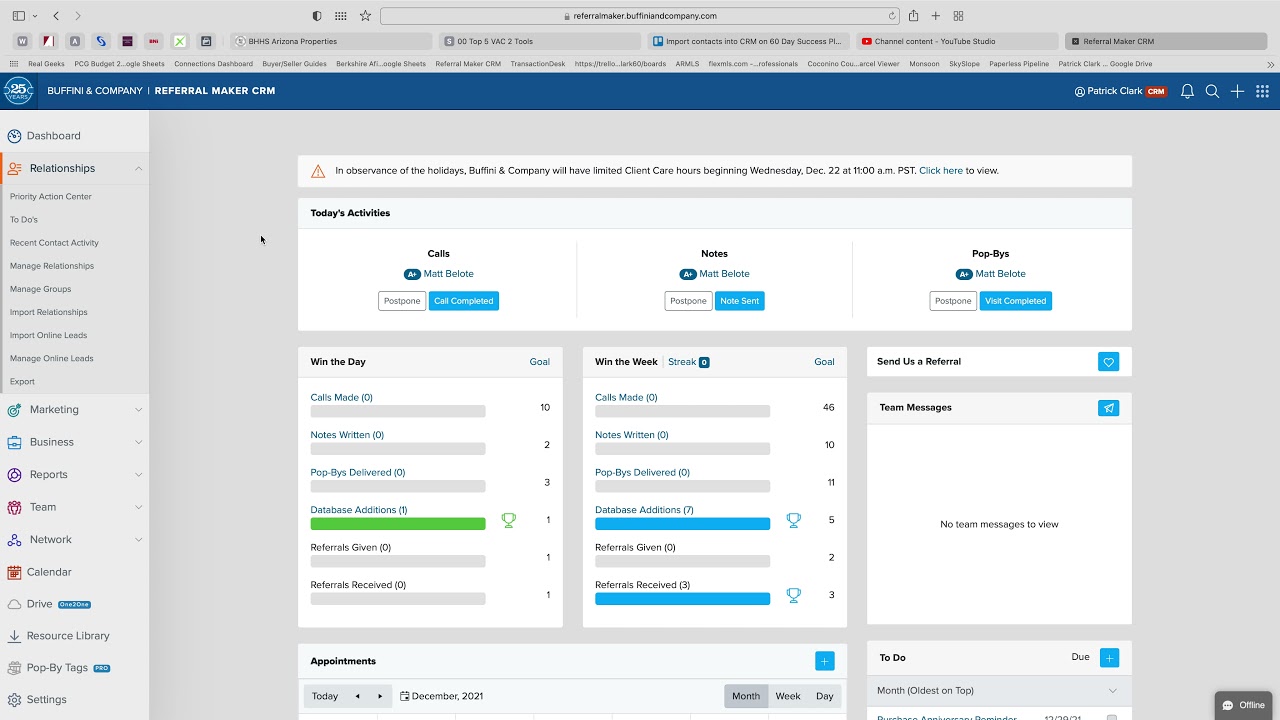Expand the Business menu chevron
This screenshot has height=720, width=1280.
pos(138,442)
